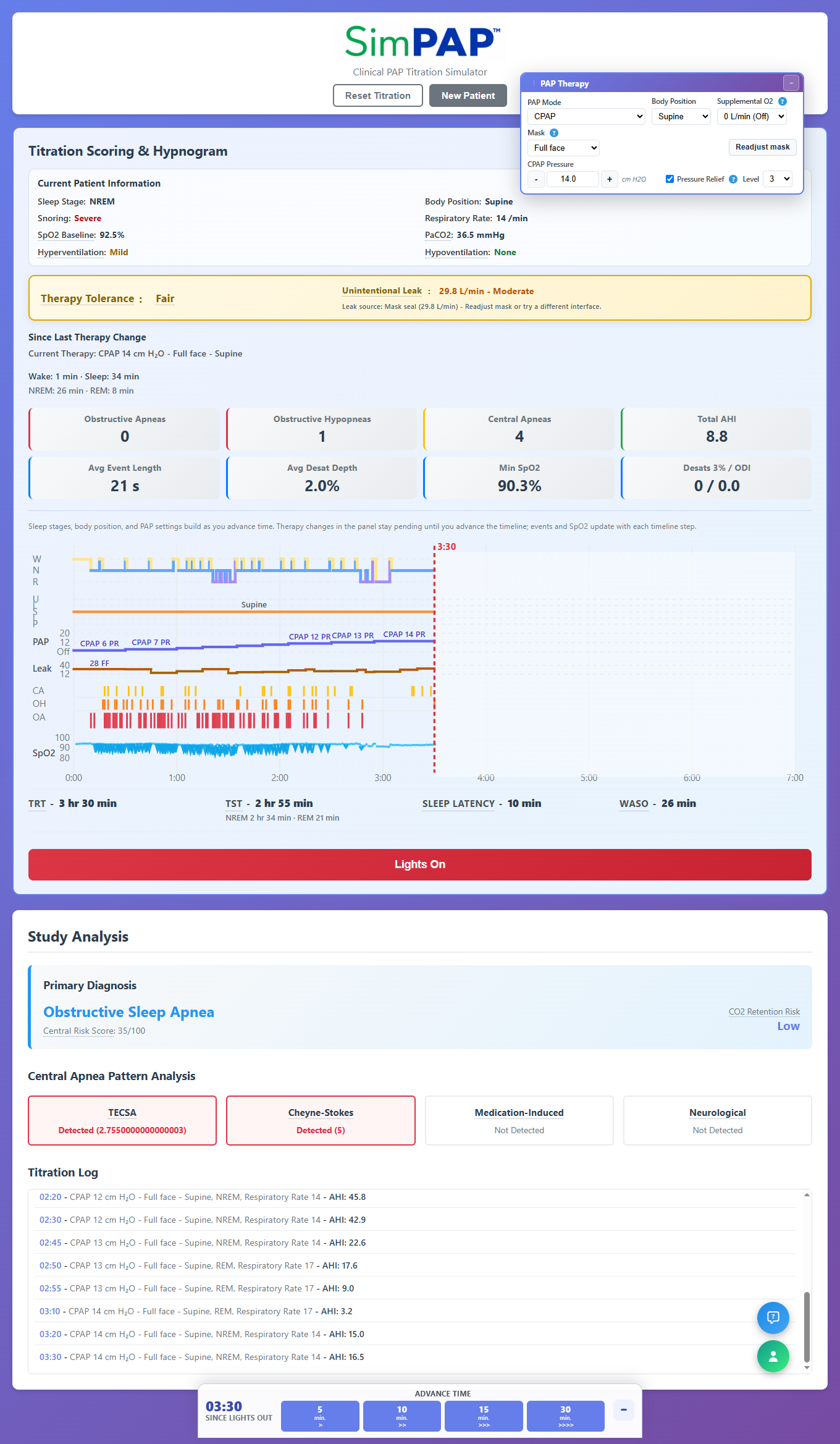The height and width of the screenshot is (1444, 840).
Task: Click the Readjust mask button
Action: [x=763, y=147]
